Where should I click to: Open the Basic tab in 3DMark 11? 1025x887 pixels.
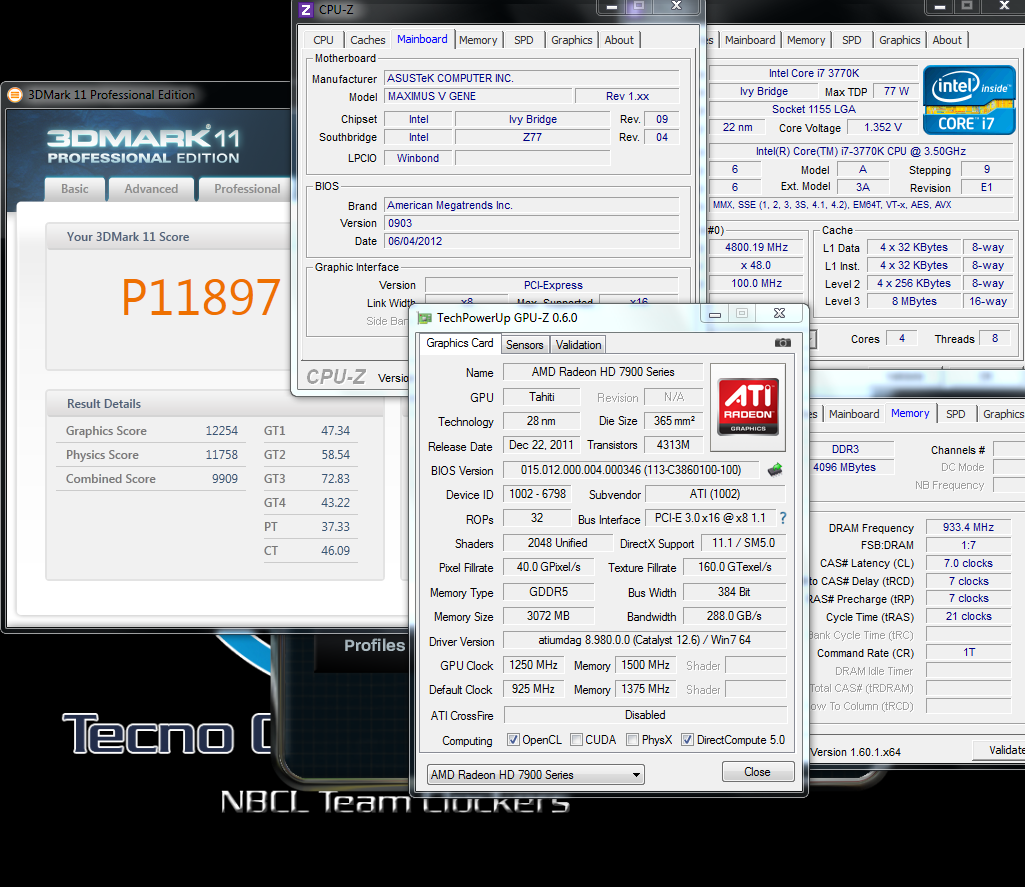click(75, 189)
